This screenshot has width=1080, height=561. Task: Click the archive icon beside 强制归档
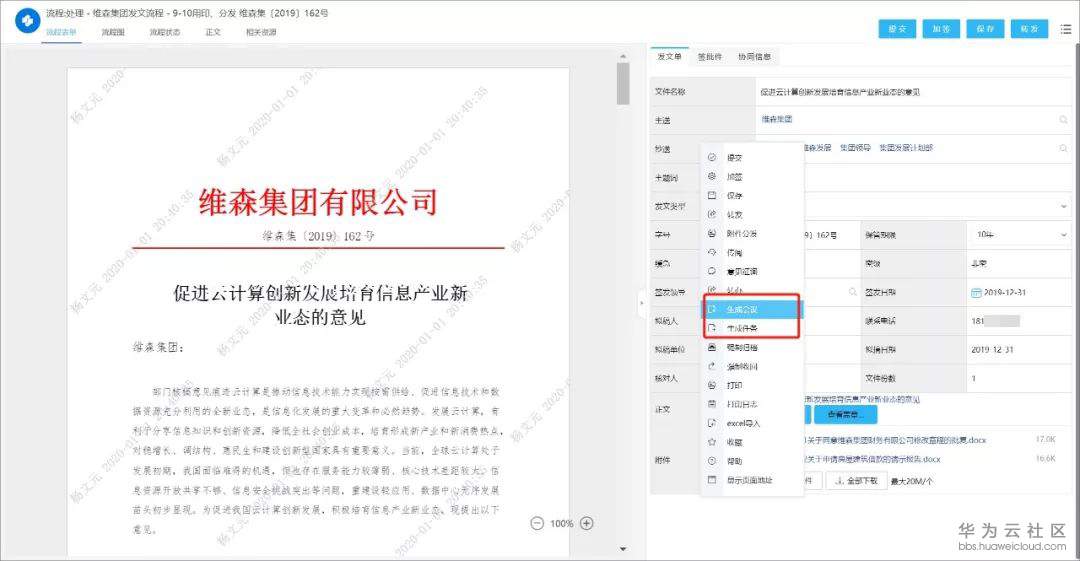point(712,347)
